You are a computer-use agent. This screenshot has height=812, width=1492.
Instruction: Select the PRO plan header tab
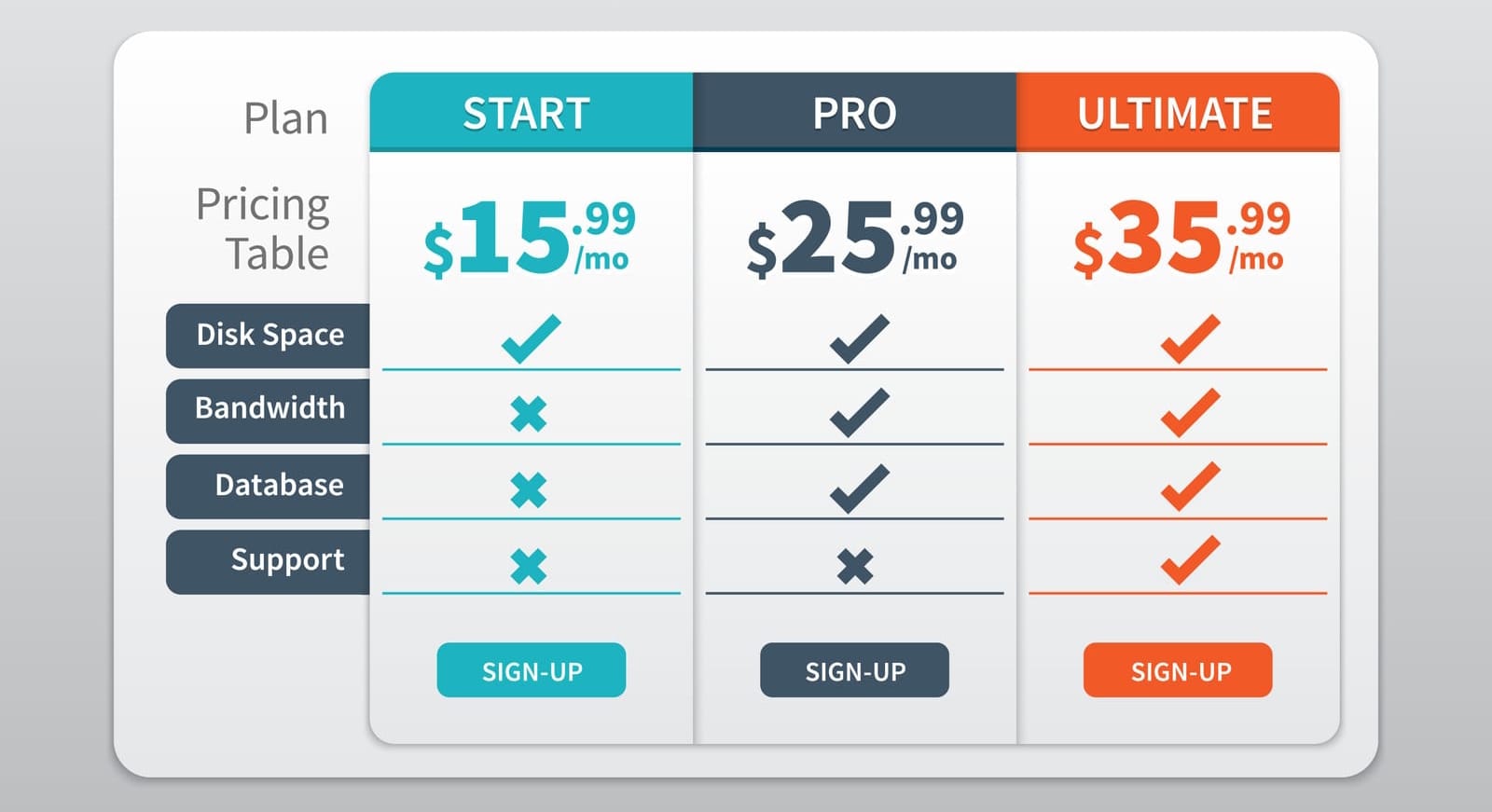[x=854, y=113]
